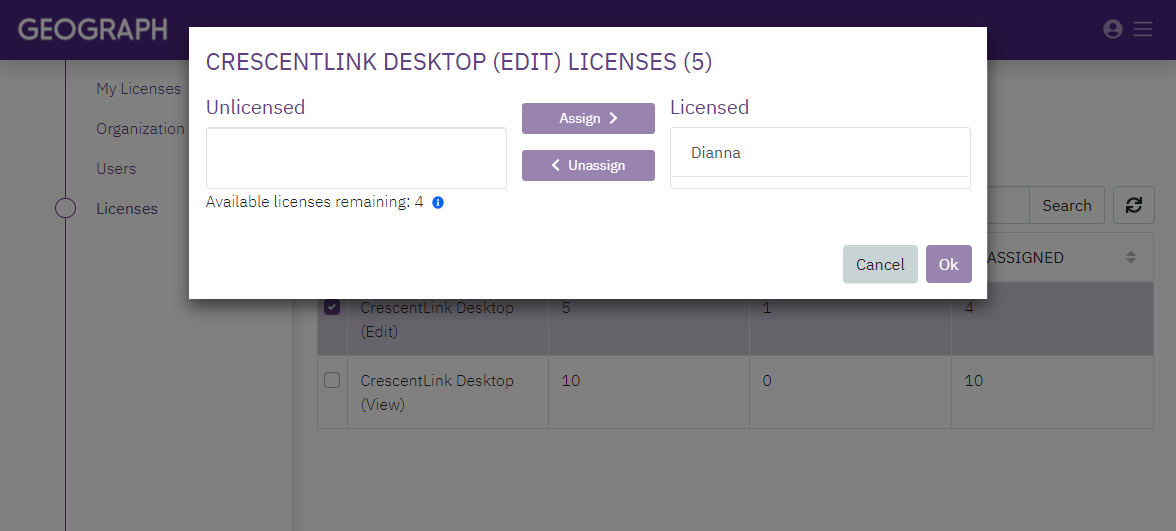The height and width of the screenshot is (531, 1176).
Task: Open the hamburger menu in the header
Action: pos(1143,29)
